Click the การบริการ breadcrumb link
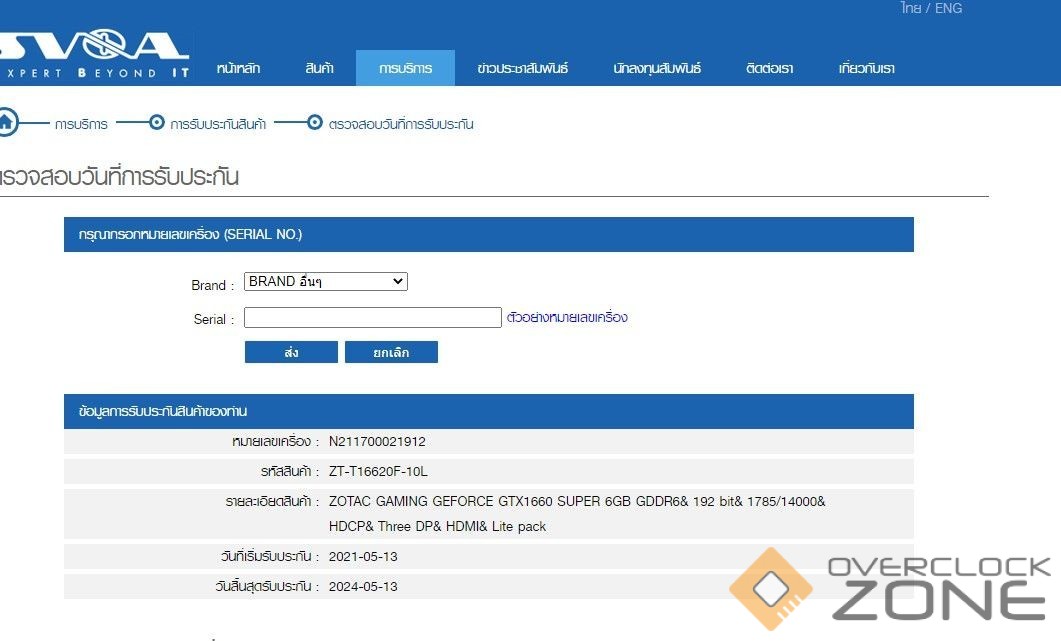 click(x=81, y=124)
